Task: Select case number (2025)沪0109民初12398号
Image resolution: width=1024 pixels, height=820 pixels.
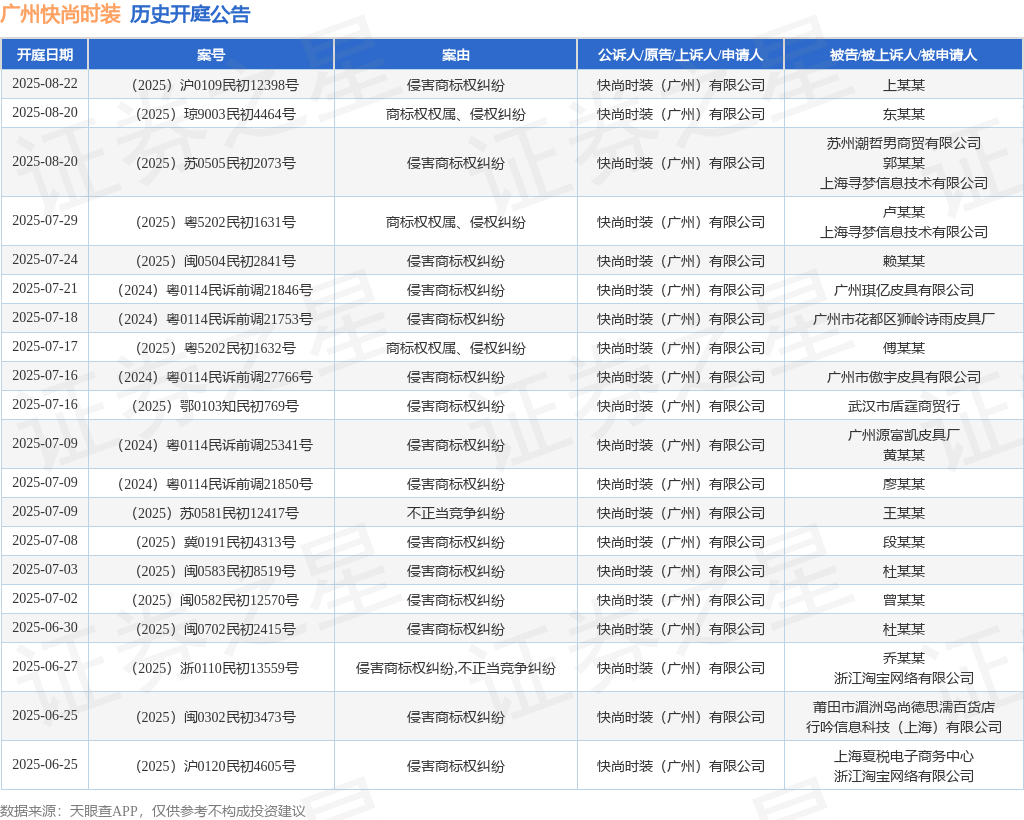Action: (215, 85)
